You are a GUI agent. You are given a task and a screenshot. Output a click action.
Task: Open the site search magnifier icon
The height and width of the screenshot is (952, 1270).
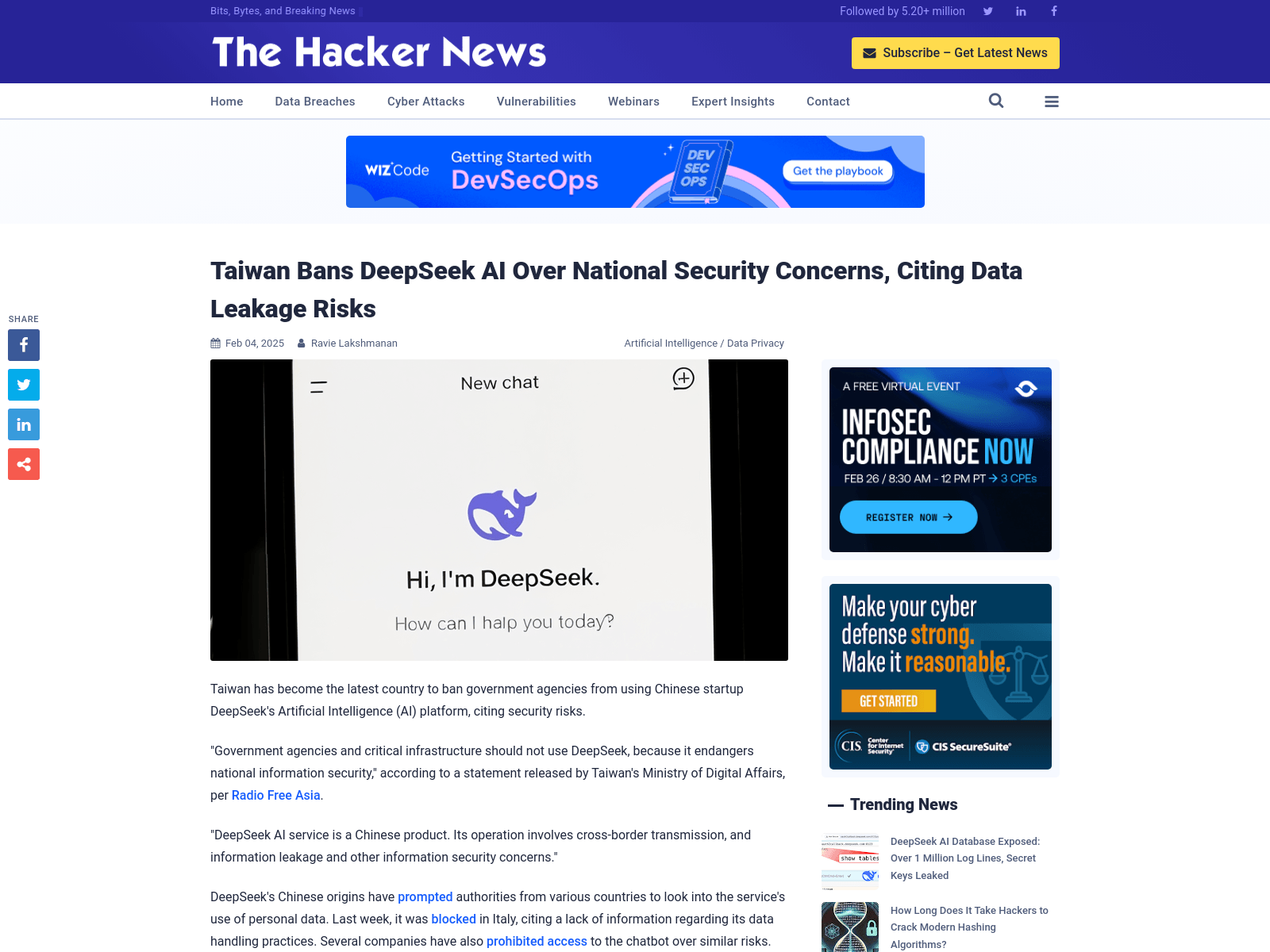point(996,101)
